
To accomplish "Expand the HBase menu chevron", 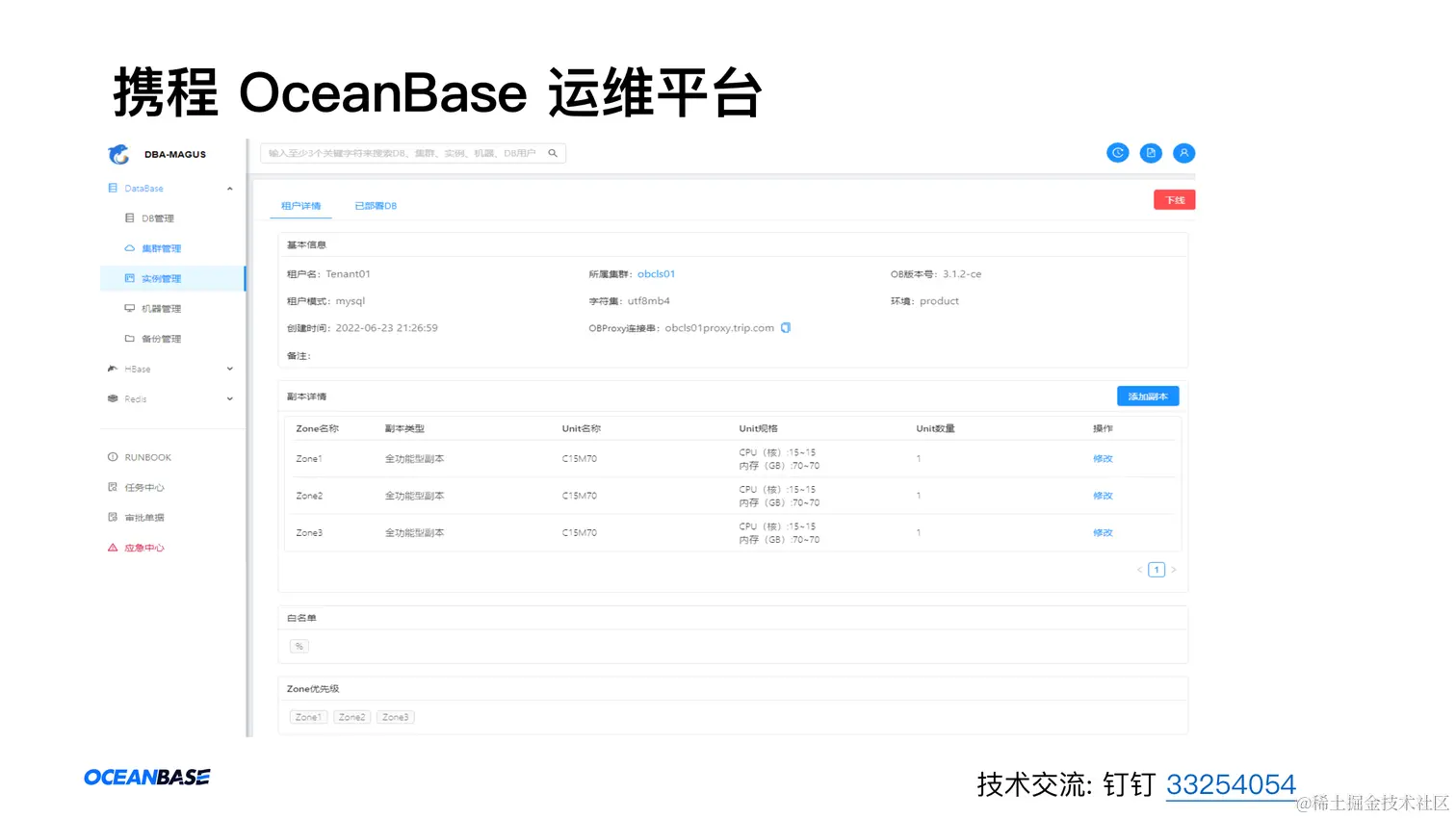I will 229,369.
